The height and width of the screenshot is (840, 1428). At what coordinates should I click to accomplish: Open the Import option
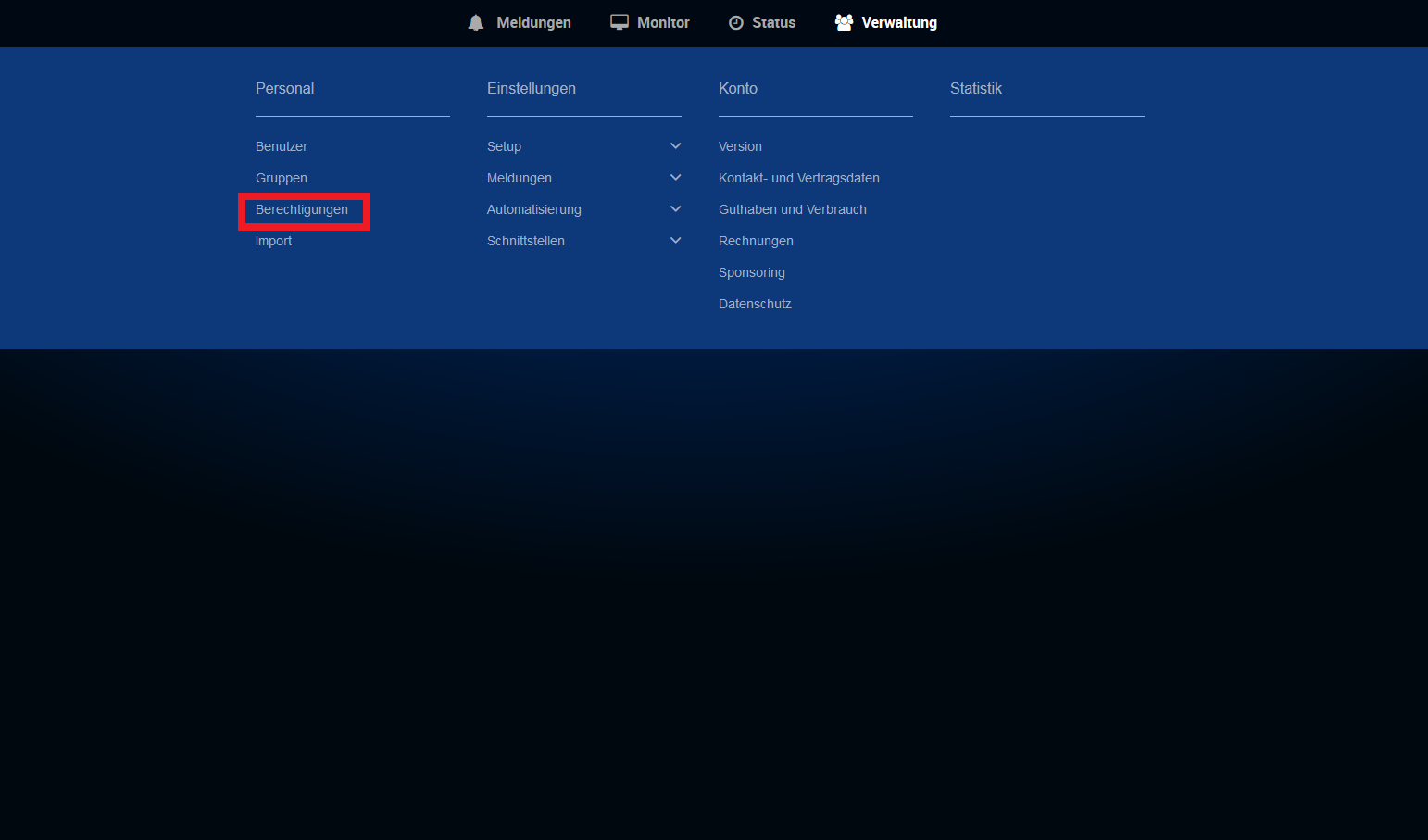(273, 241)
